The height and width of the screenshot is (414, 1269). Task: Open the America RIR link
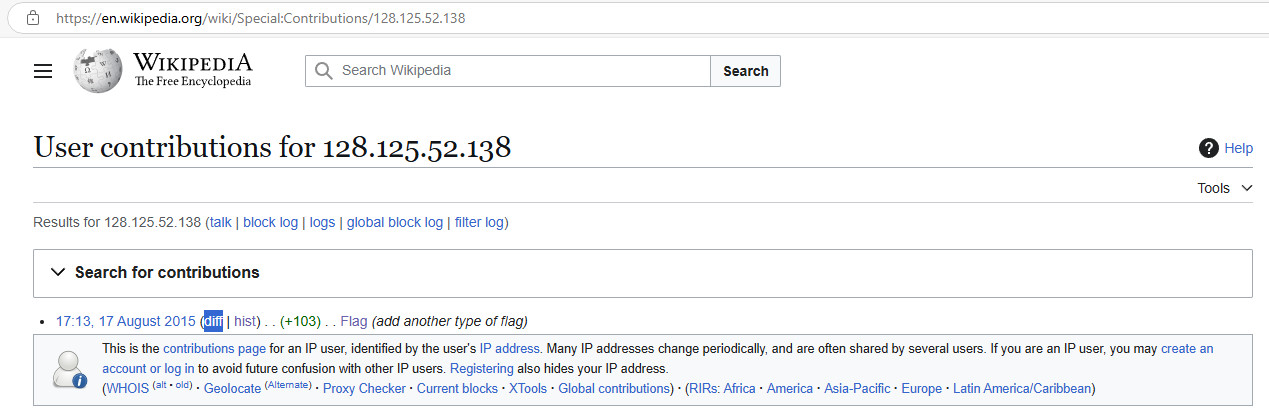tap(790, 388)
